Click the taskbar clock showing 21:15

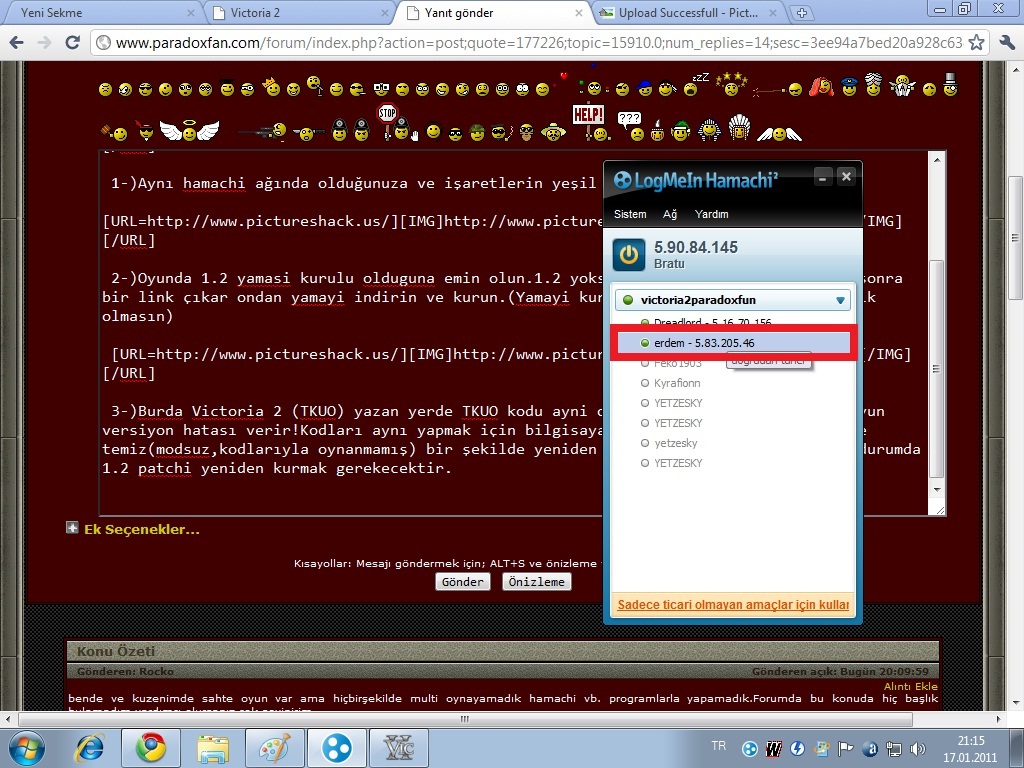970,749
